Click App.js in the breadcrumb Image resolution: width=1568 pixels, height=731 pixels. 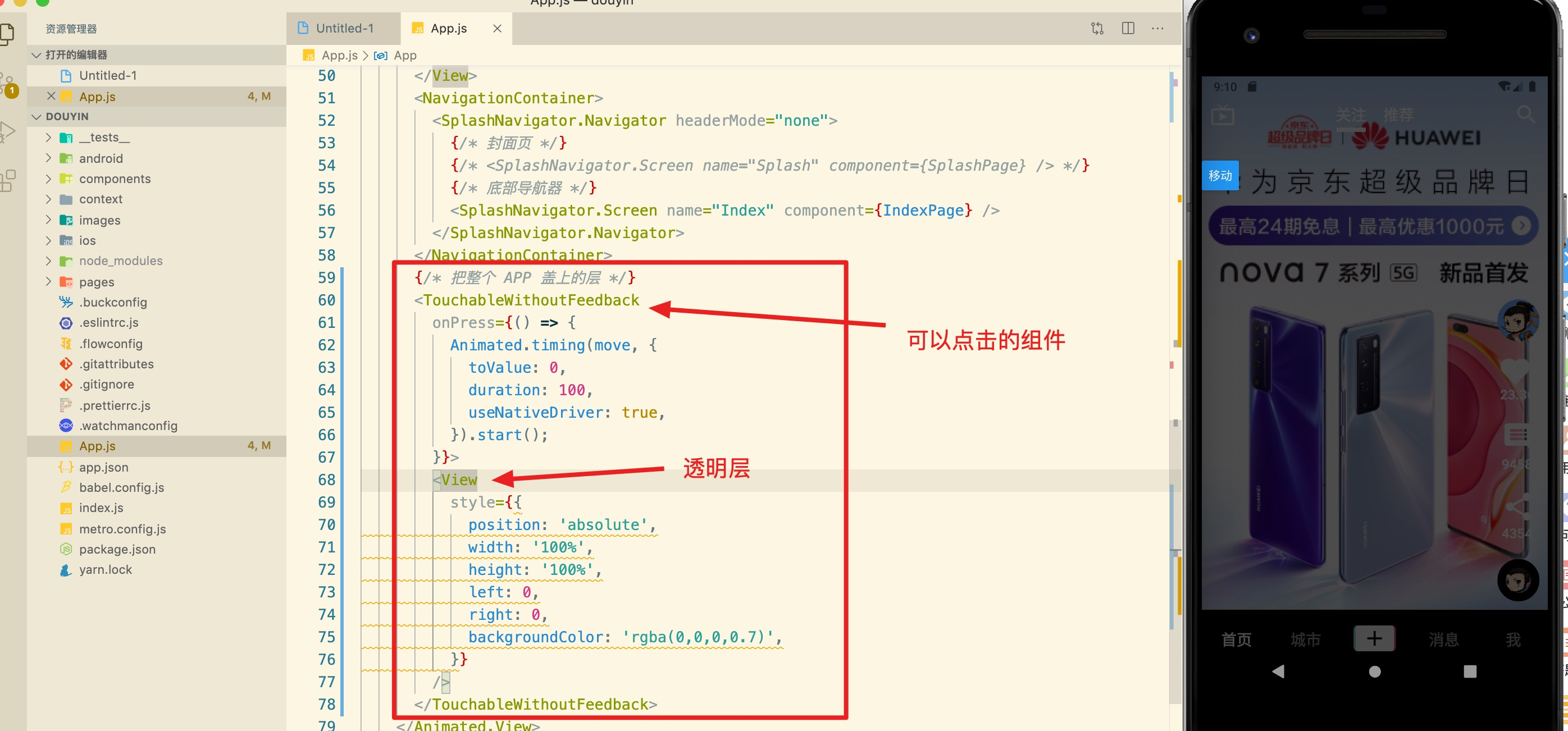point(339,56)
